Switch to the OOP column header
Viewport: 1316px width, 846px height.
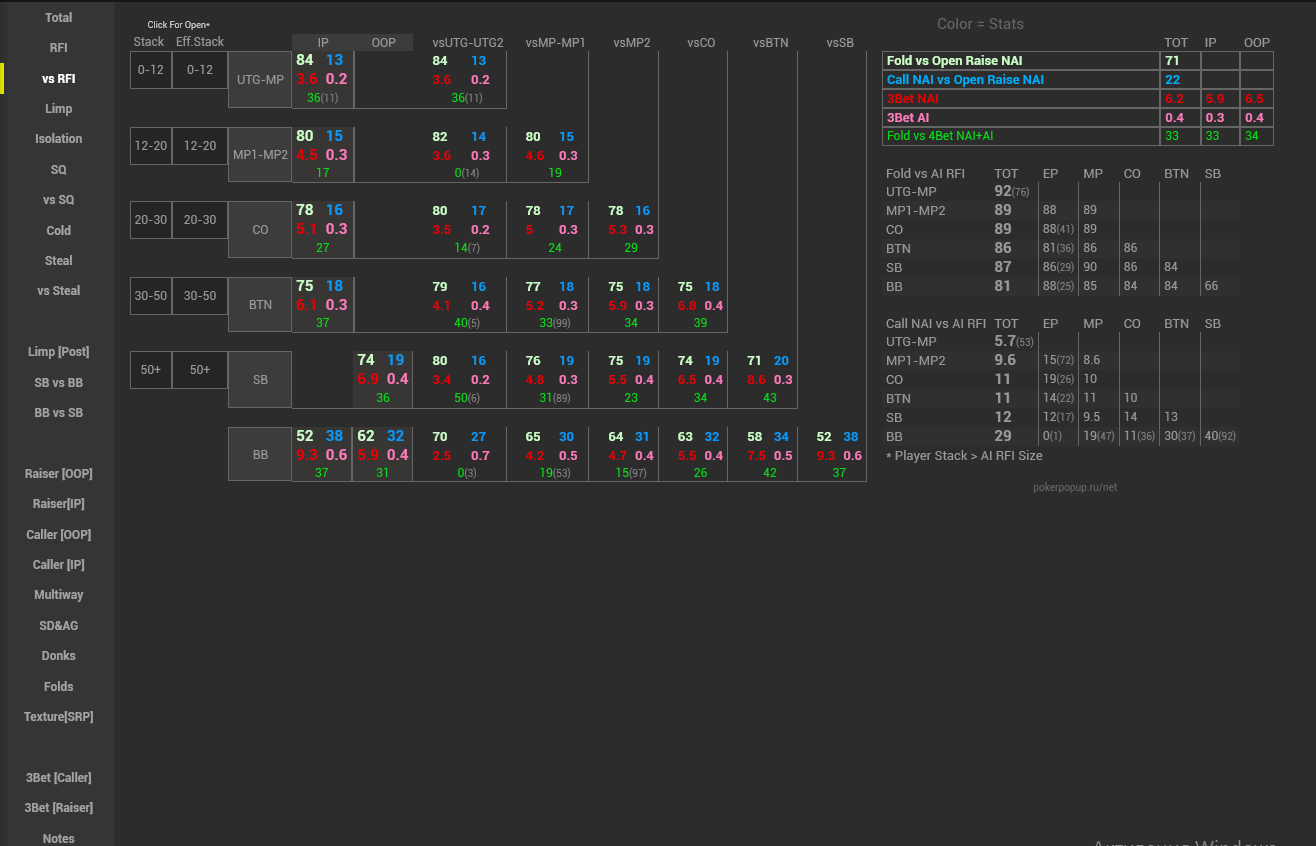tap(383, 43)
